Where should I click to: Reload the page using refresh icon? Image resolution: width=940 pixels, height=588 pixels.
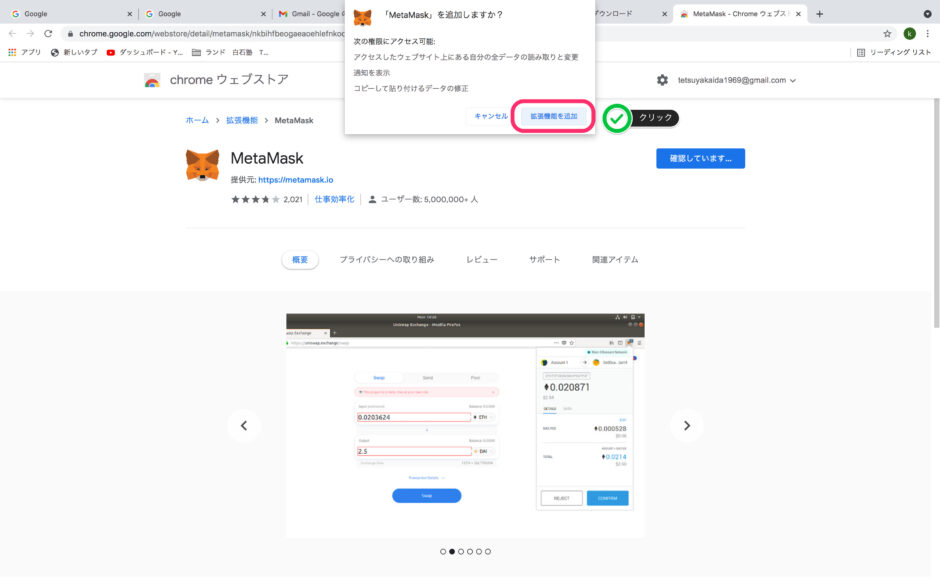coord(48,33)
